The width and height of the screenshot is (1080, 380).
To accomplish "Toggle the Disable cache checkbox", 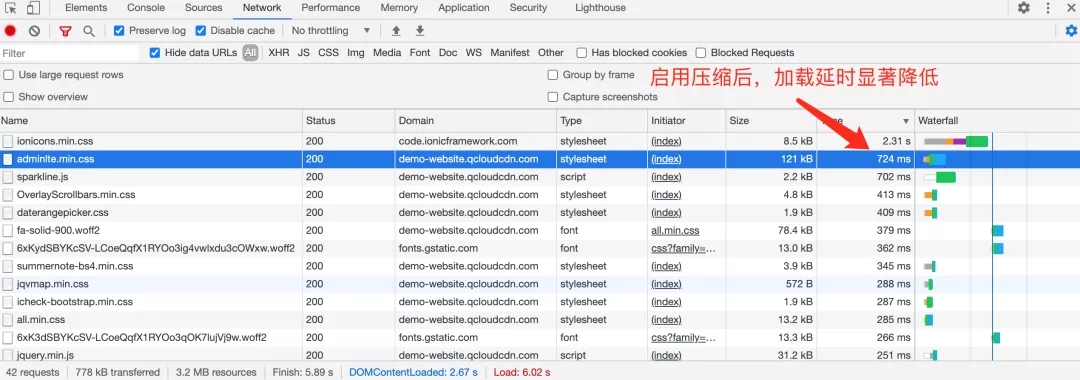I will tap(200, 31).
